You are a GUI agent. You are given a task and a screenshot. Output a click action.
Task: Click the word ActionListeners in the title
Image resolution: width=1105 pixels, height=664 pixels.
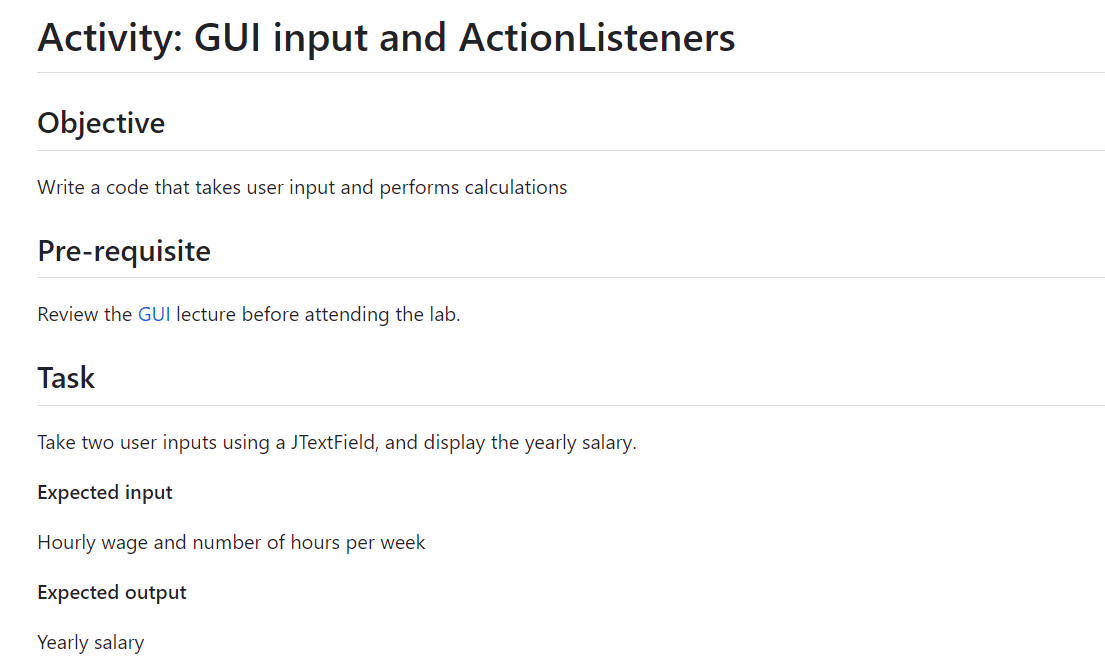click(x=597, y=38)
